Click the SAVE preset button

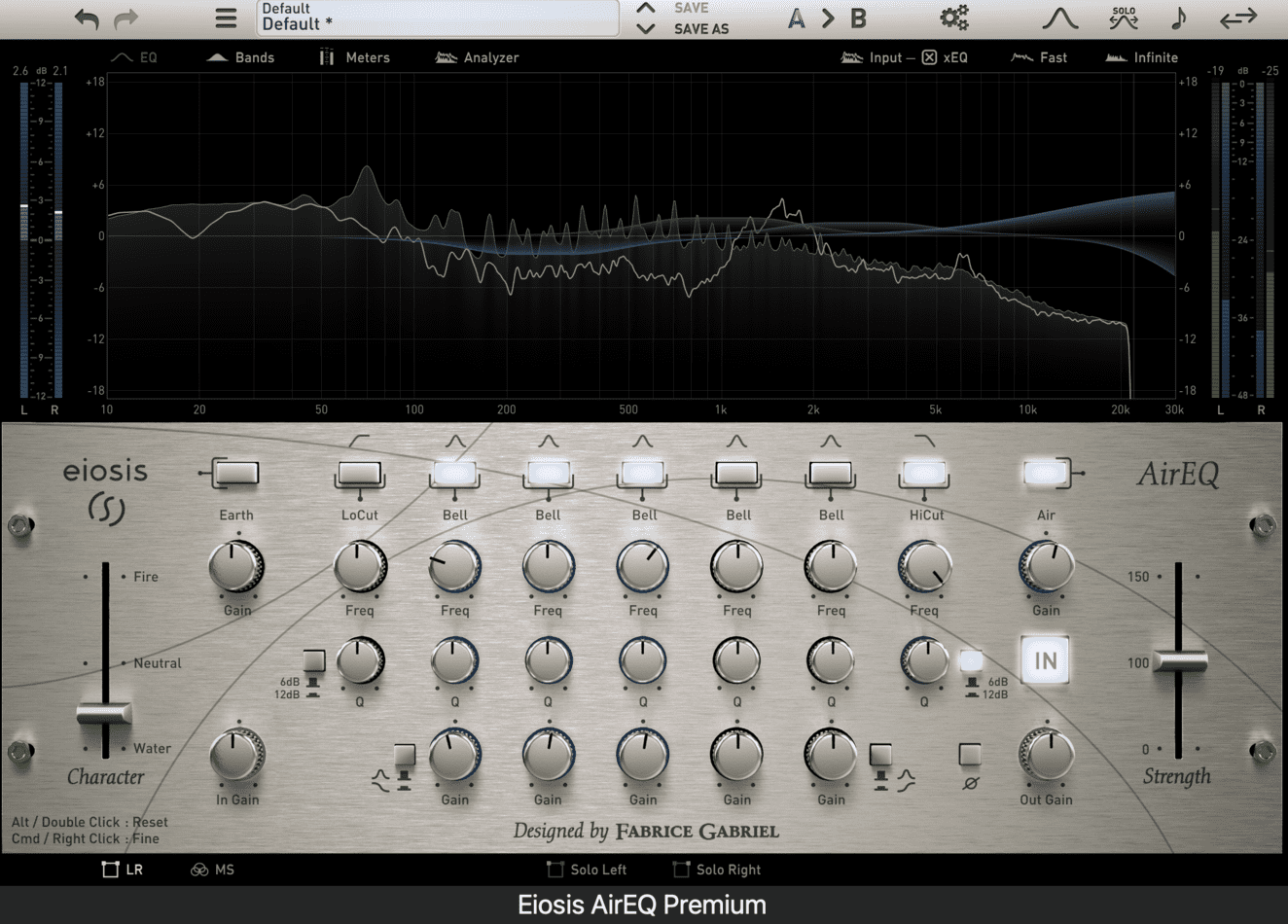692,8
